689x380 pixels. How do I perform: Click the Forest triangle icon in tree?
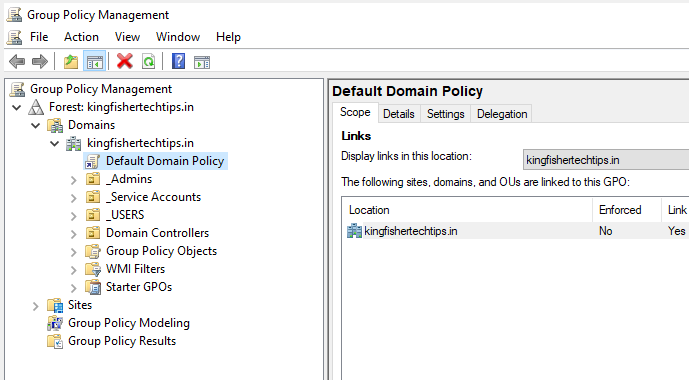point(36,107)
